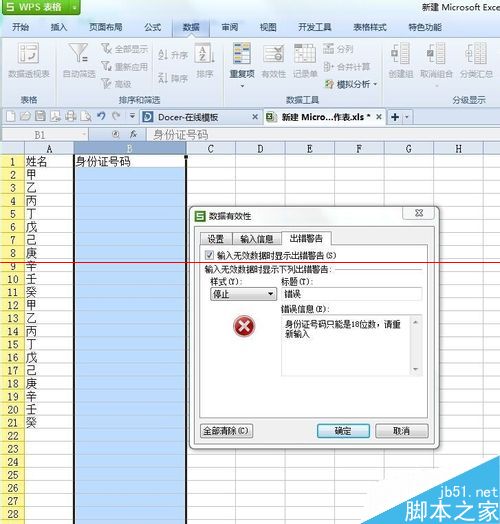Open the 记录单 record form

305,60
